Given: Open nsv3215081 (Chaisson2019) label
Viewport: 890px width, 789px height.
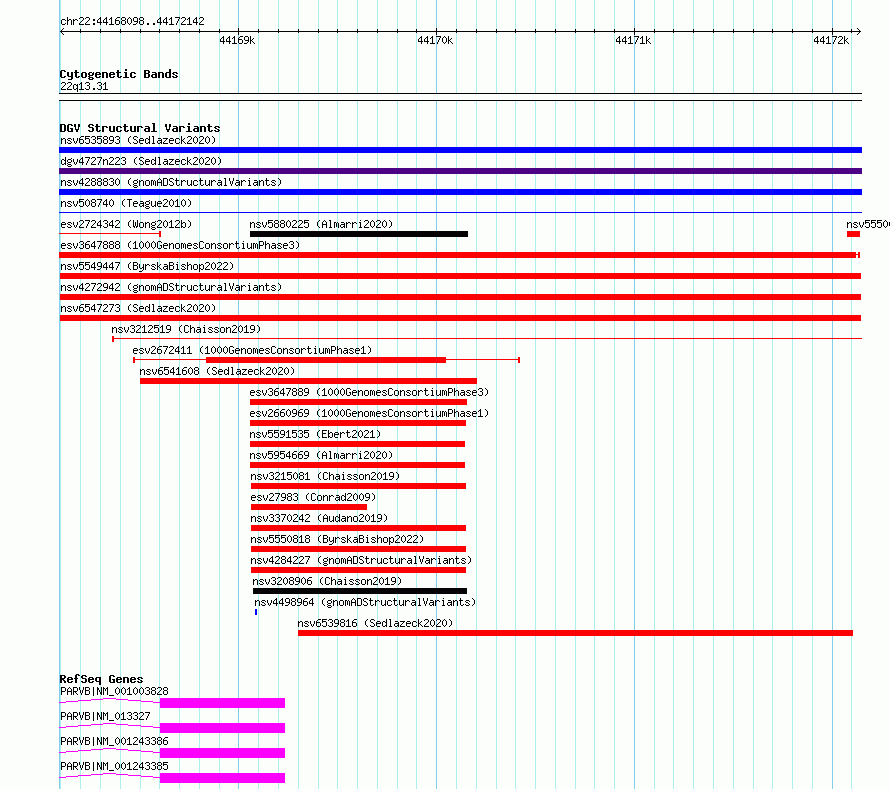Looking at the screenshot, I should [x=325, y=476].
